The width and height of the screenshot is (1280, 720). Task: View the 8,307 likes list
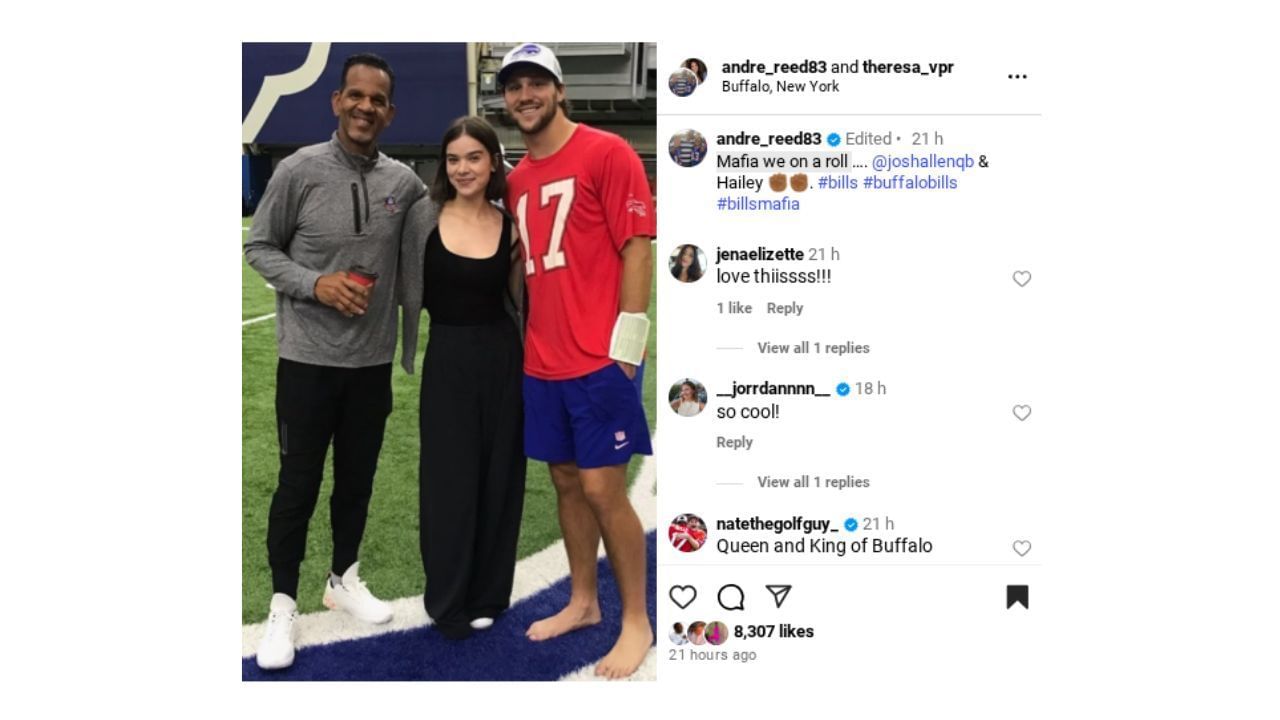773,631
